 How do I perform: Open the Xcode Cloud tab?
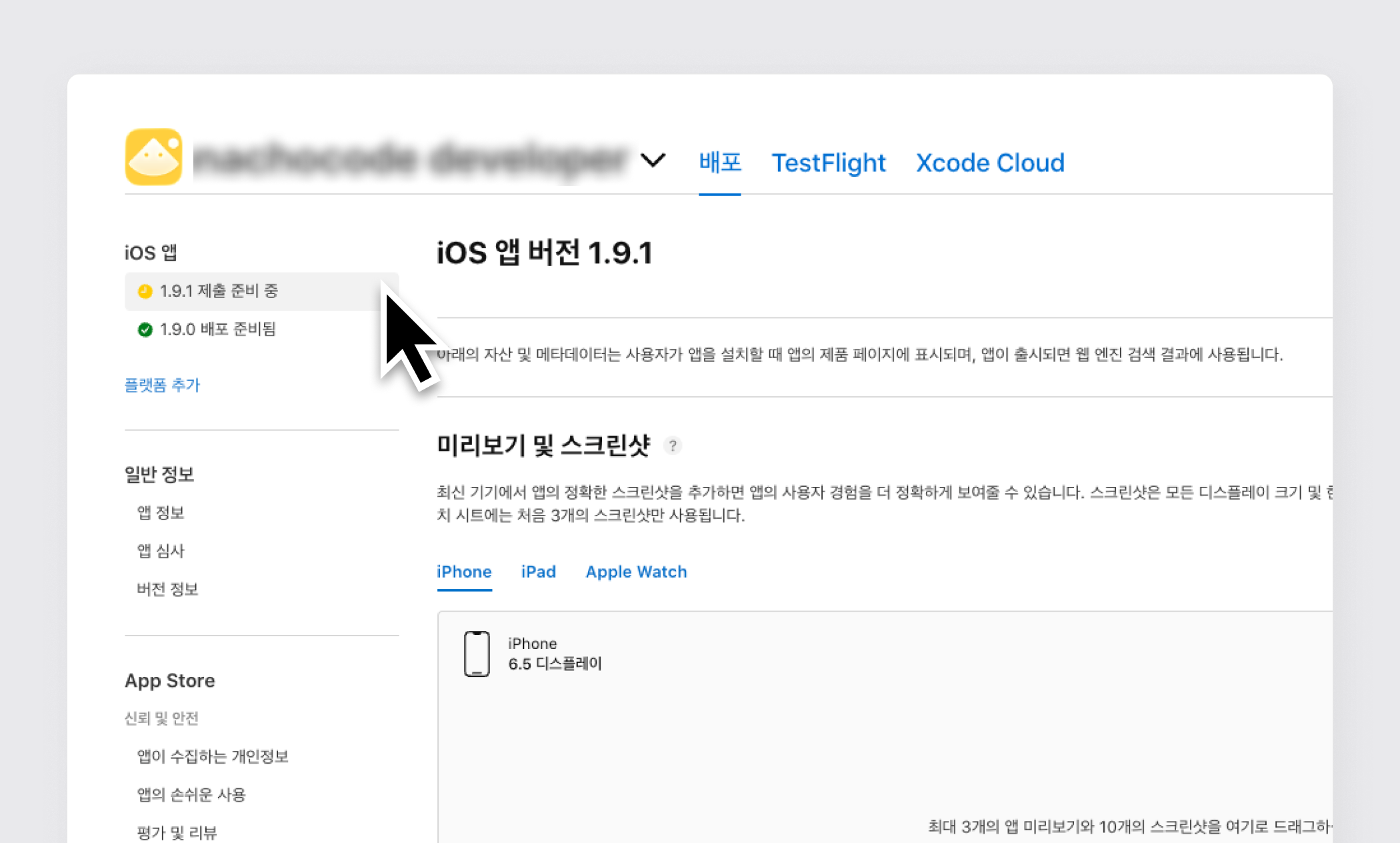point(989,163)
